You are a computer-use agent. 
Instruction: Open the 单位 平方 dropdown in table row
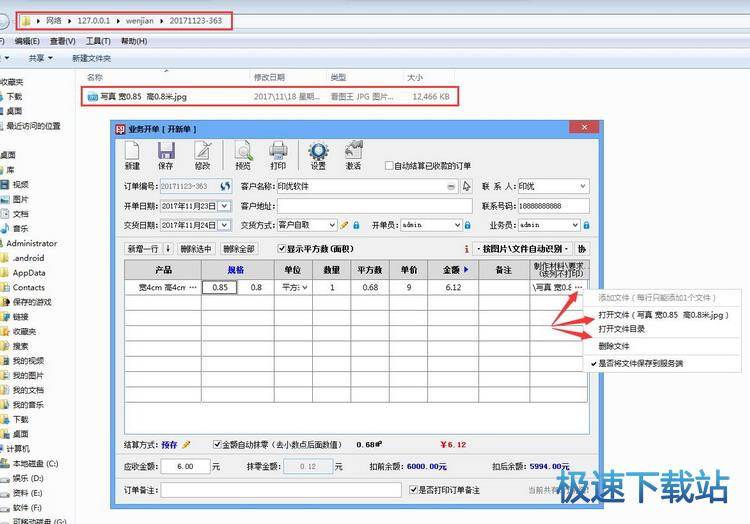tap(305, 287)
